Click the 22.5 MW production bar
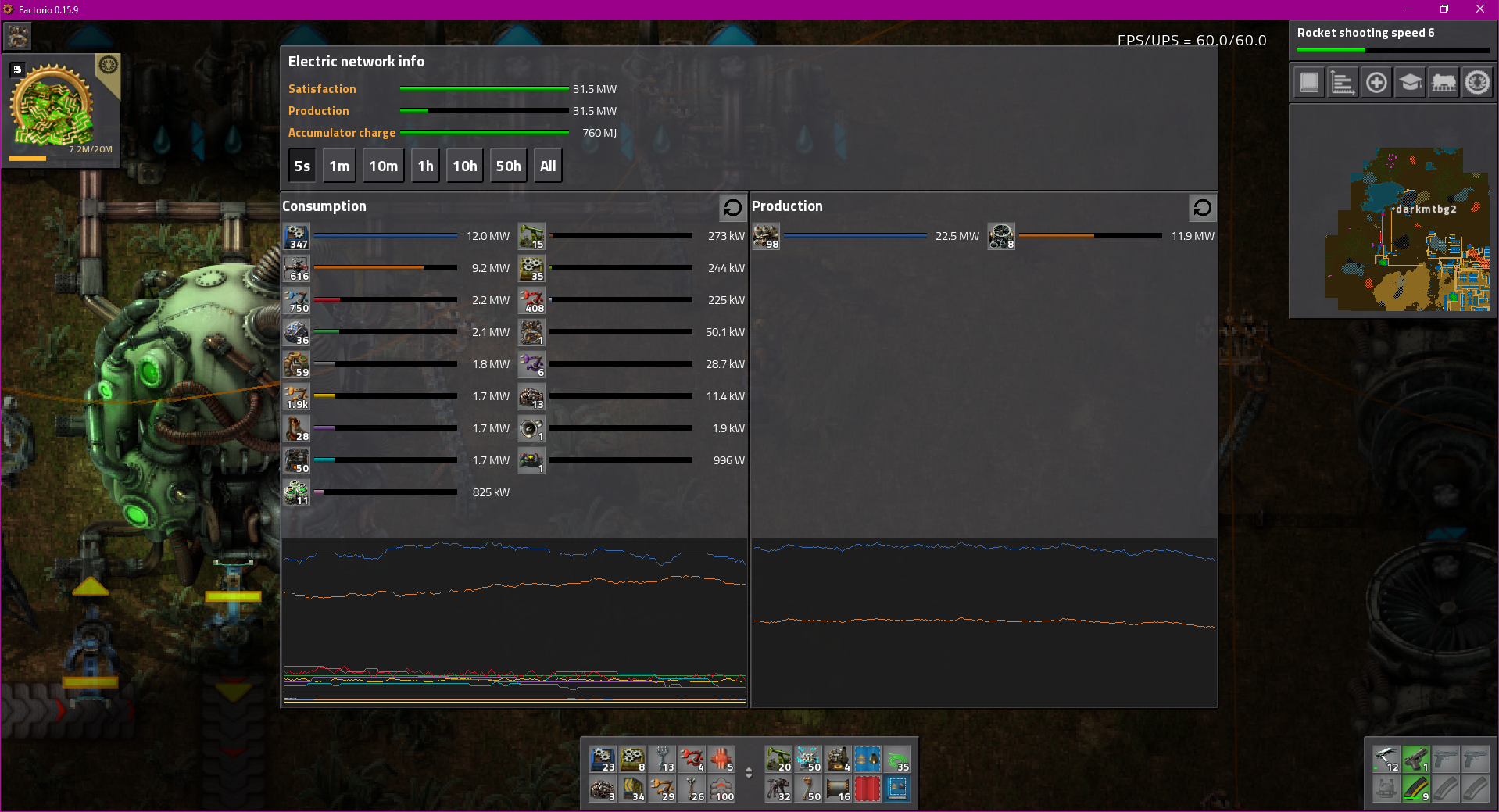The image size is (1499, 812). tap(855, 236)
